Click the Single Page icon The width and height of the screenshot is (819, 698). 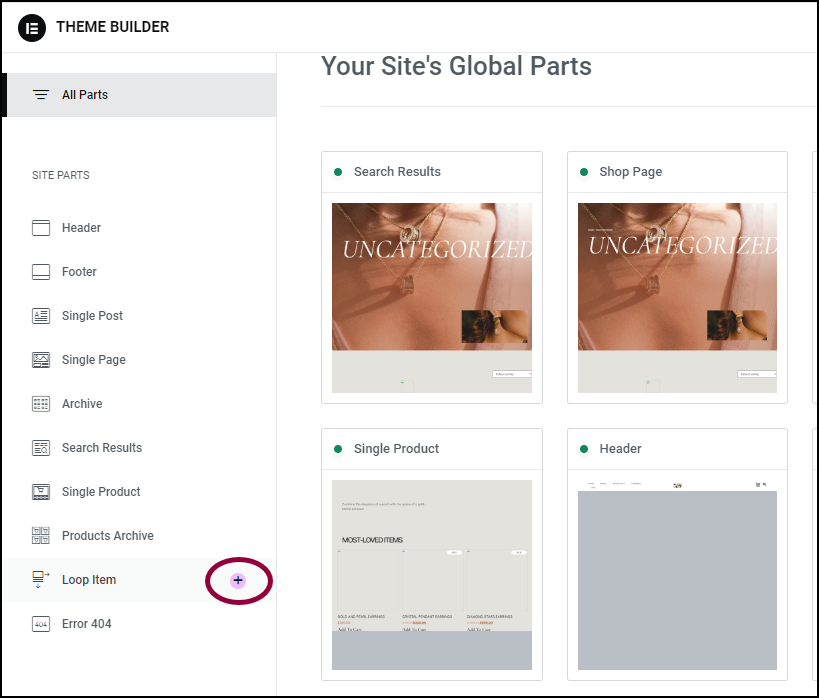click(x=41, y=359)
